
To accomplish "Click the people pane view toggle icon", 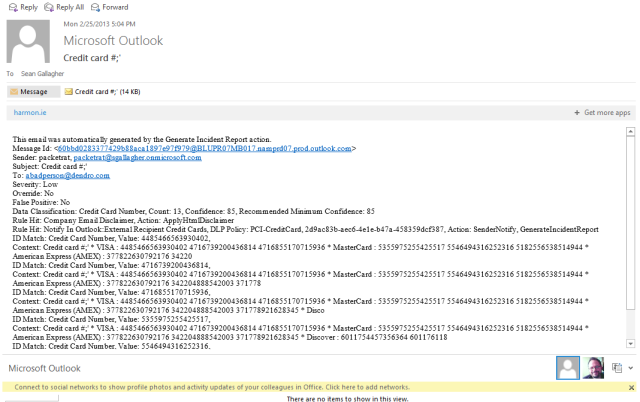I will tap(617, 368).
